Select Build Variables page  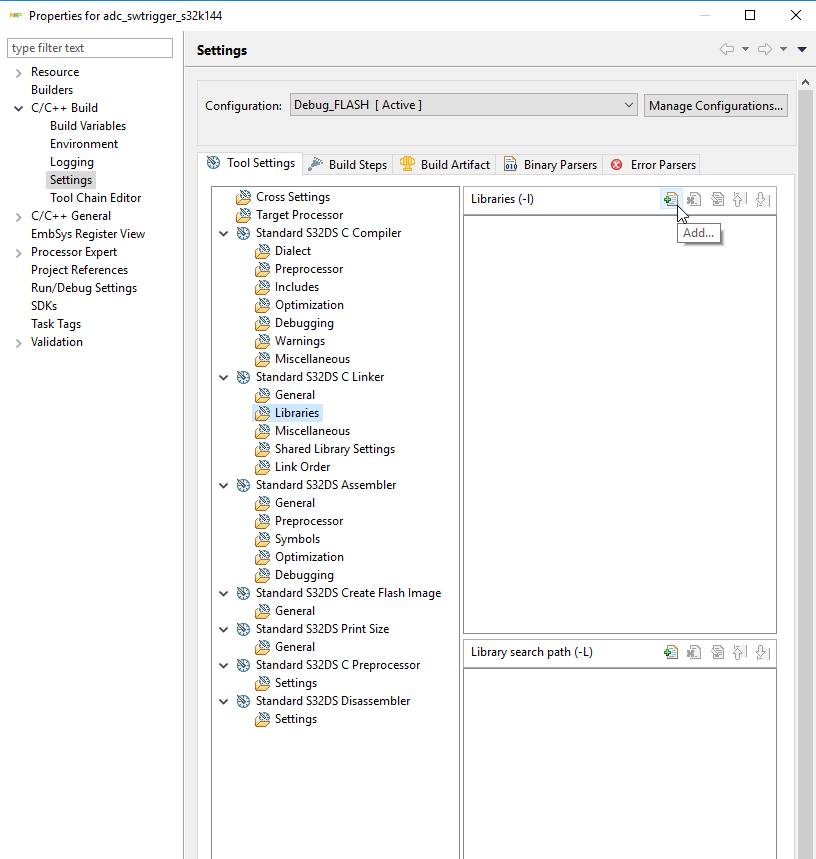point(88,126)
